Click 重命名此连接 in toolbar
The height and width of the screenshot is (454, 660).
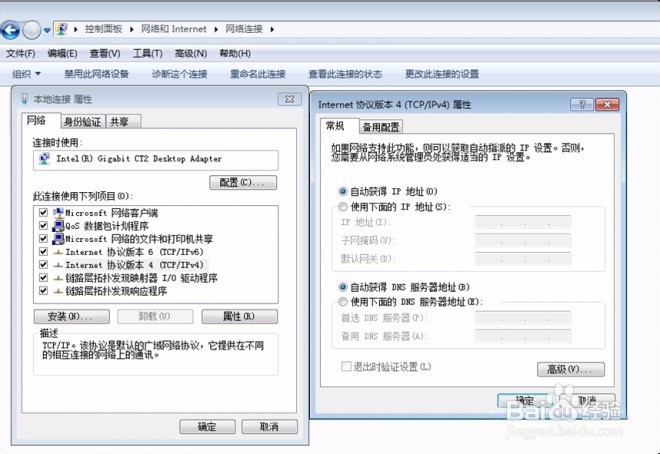pyautogui.click(x=258, y=74)
